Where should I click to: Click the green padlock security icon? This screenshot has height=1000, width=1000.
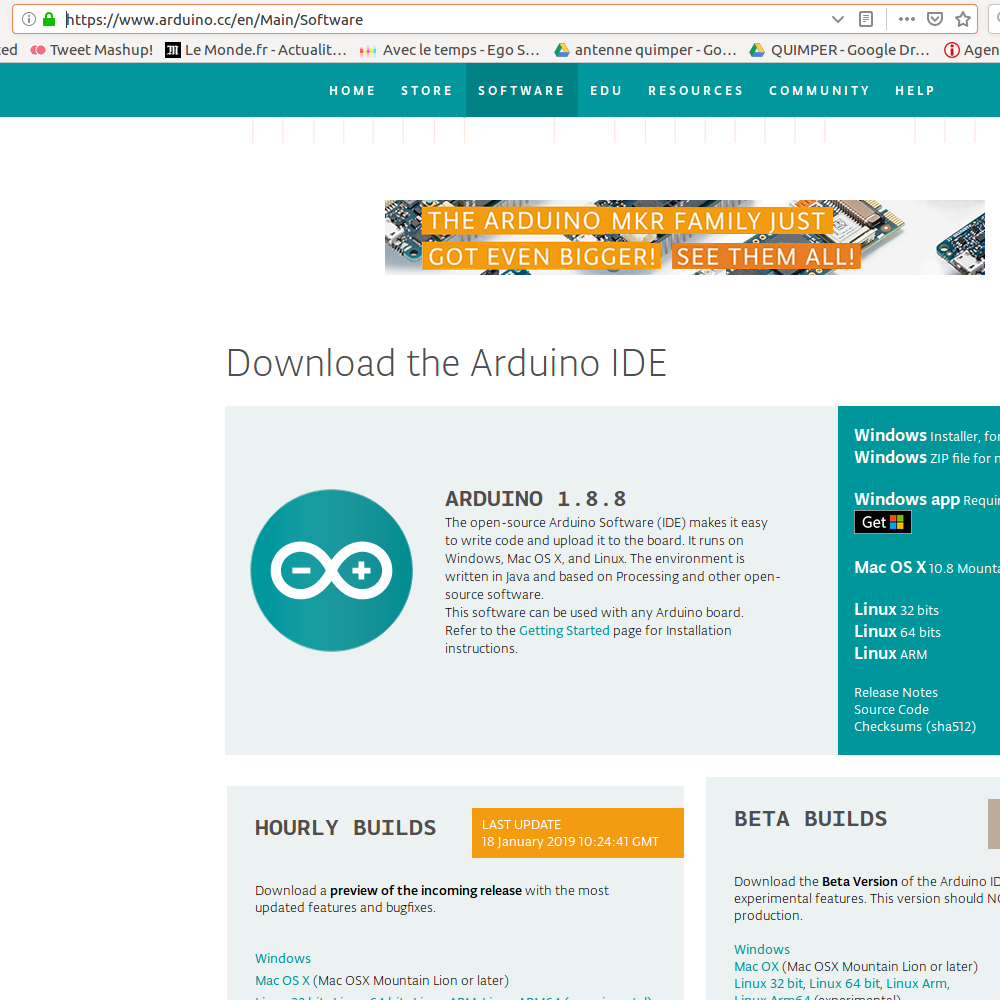click(x=48, y=19)
